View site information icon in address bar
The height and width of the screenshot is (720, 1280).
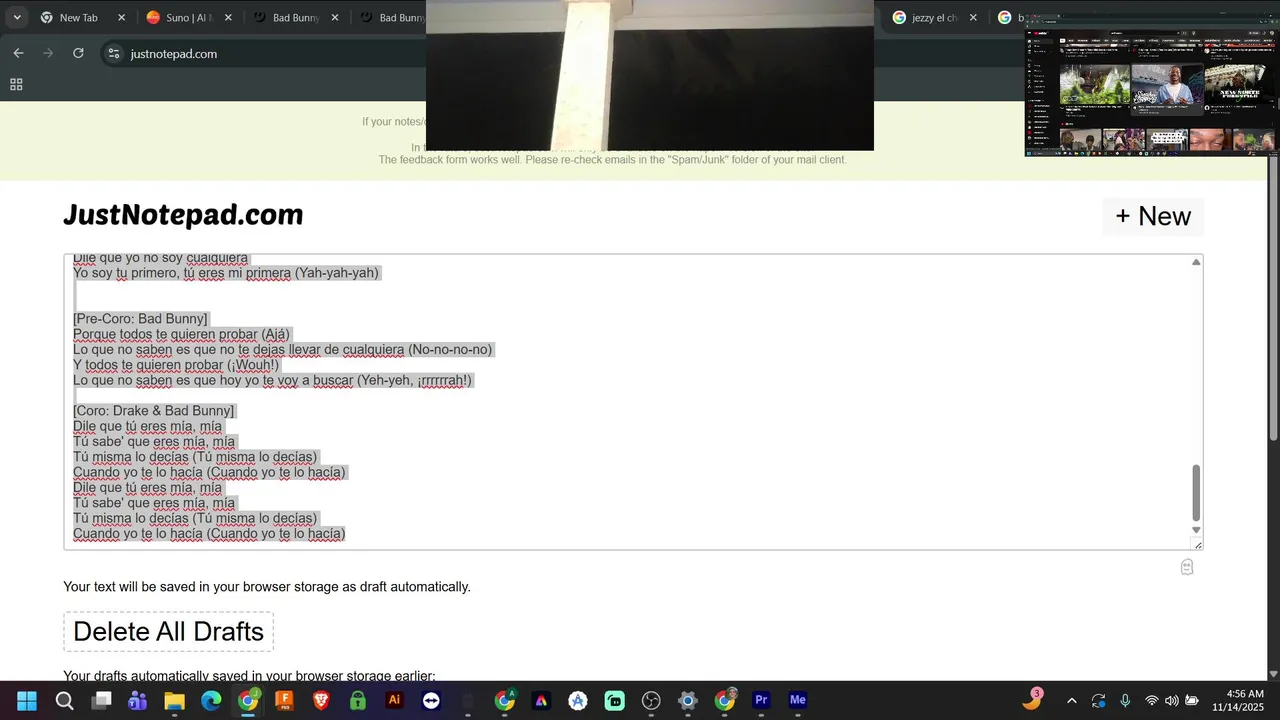113,54
